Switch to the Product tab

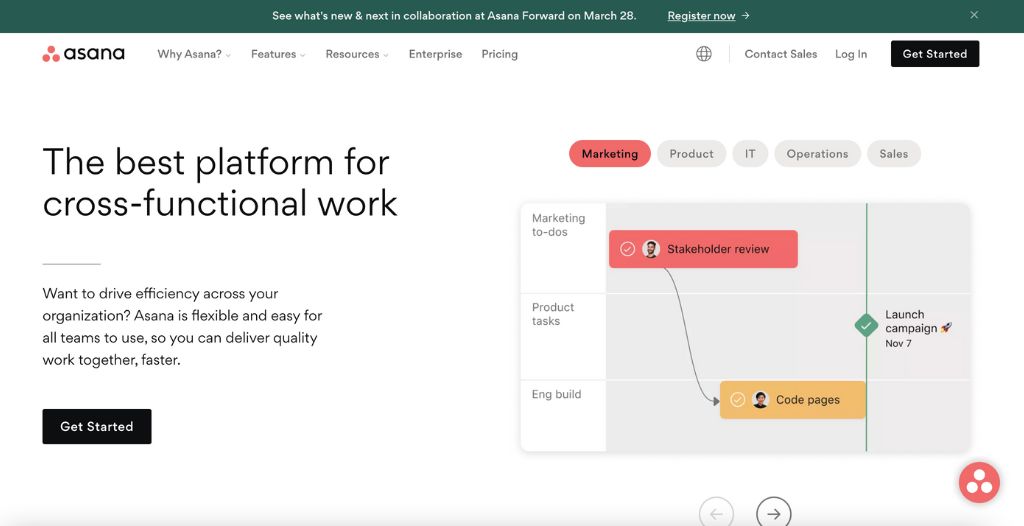point(691,154)
